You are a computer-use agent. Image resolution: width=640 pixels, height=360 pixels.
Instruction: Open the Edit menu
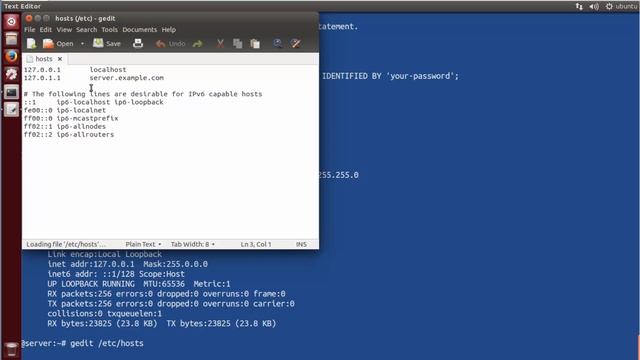(x=46, y=29)
